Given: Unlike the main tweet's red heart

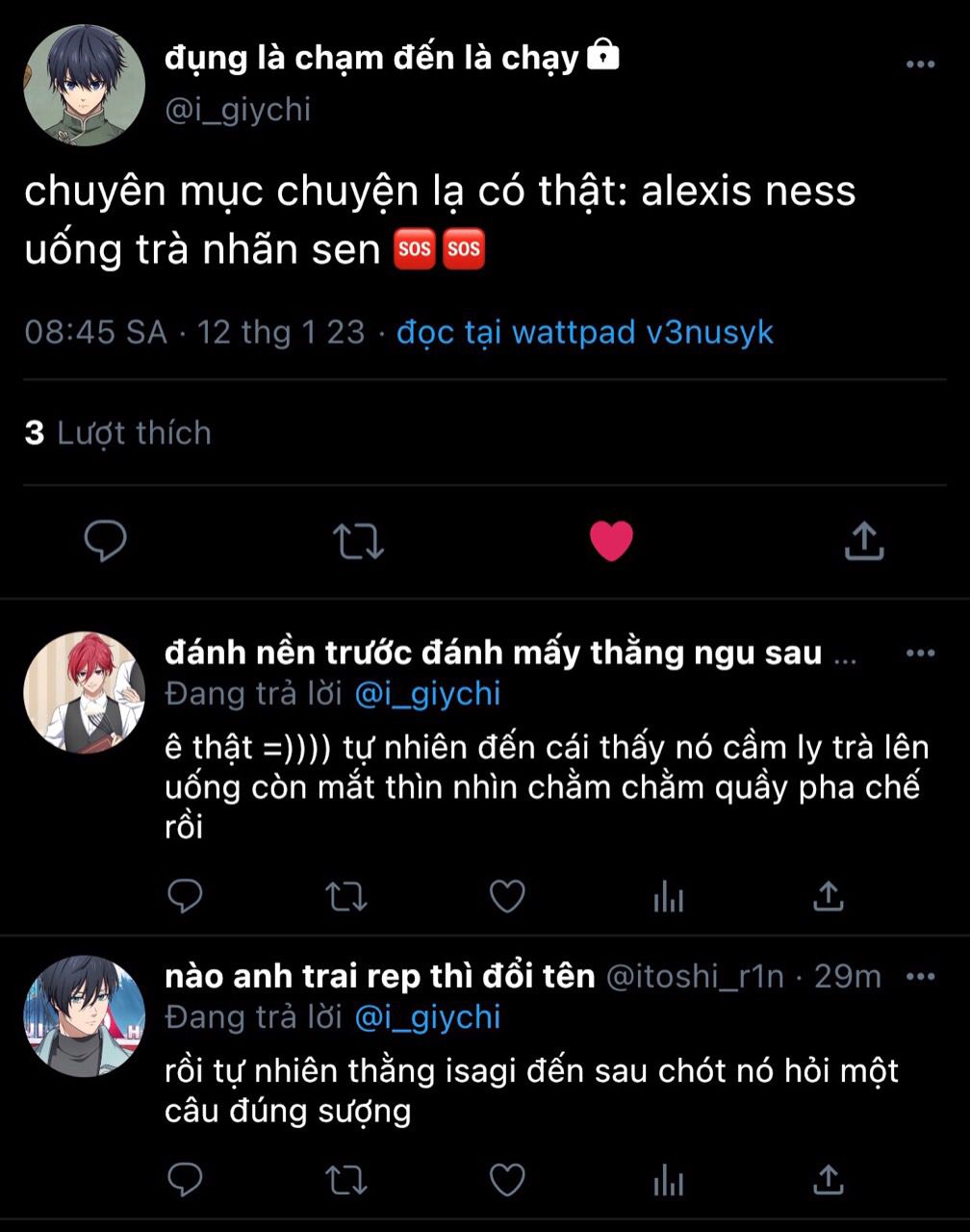Looking at the screenshot, I should pos(611,541).
